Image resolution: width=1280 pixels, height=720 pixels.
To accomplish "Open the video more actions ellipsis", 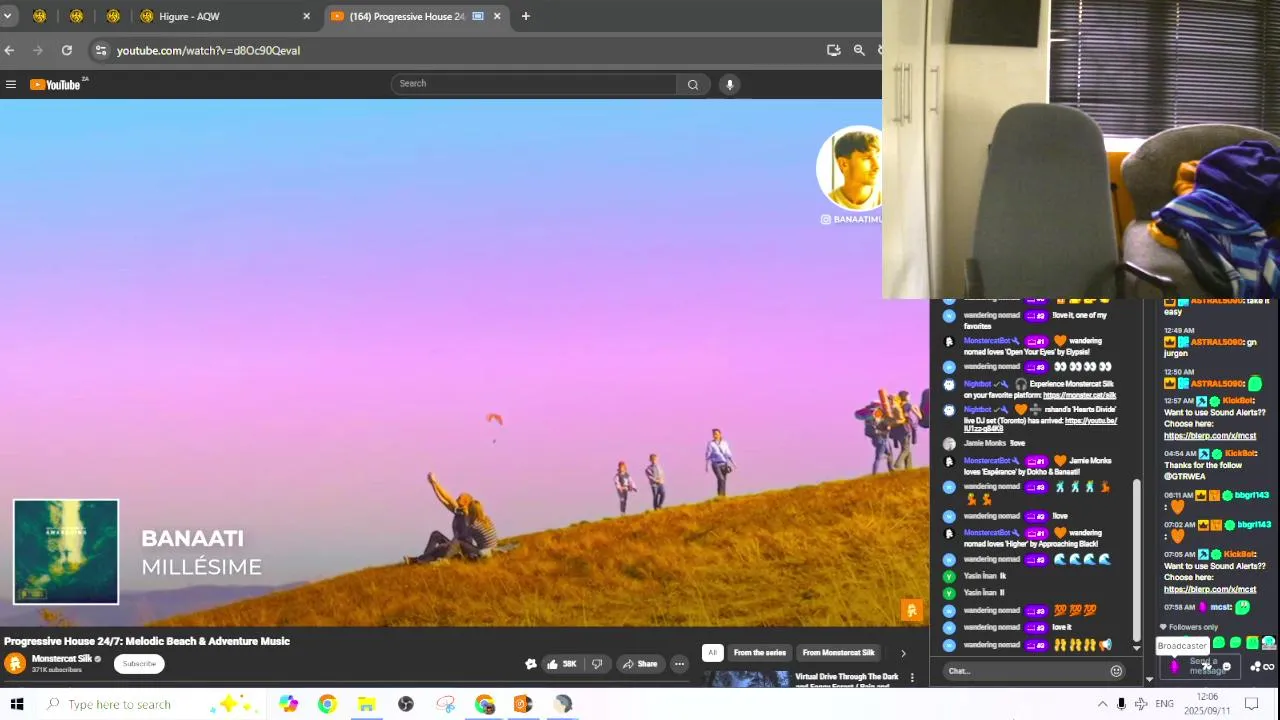I will click(x=679, y=664).
